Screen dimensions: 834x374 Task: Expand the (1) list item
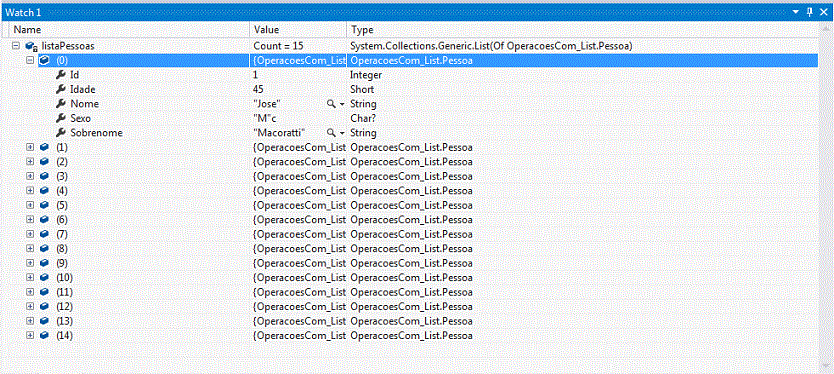click(30, 147)
